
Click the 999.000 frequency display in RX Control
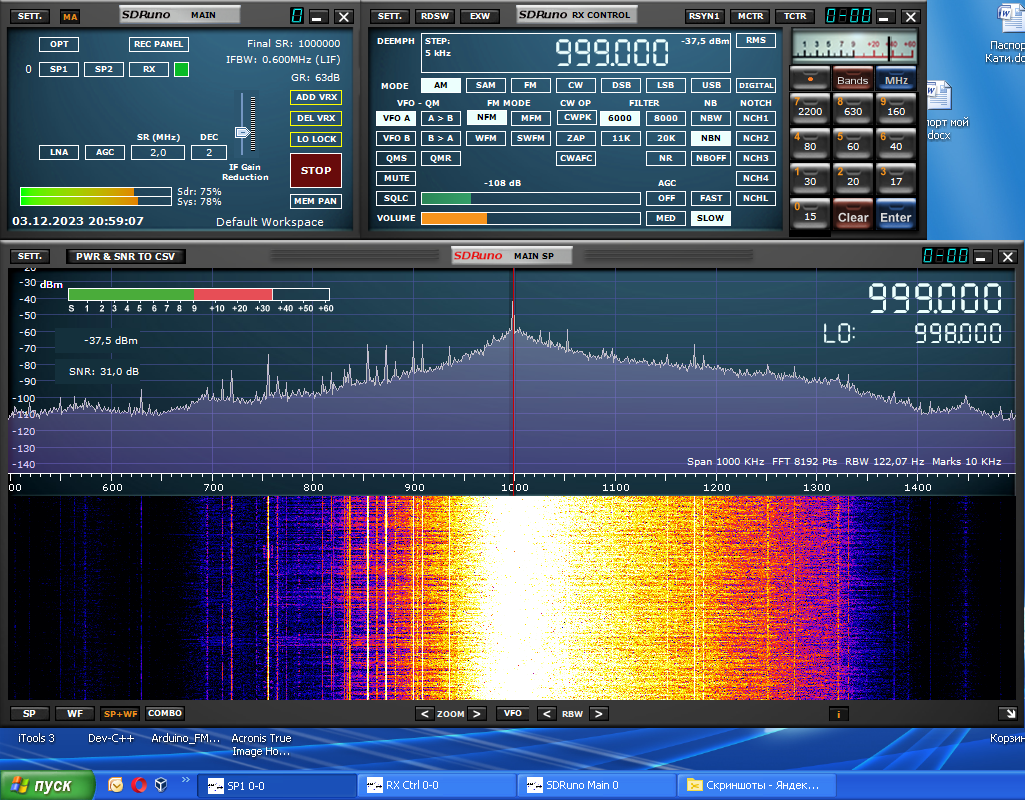pyautogui.click(x=612, y=53)
